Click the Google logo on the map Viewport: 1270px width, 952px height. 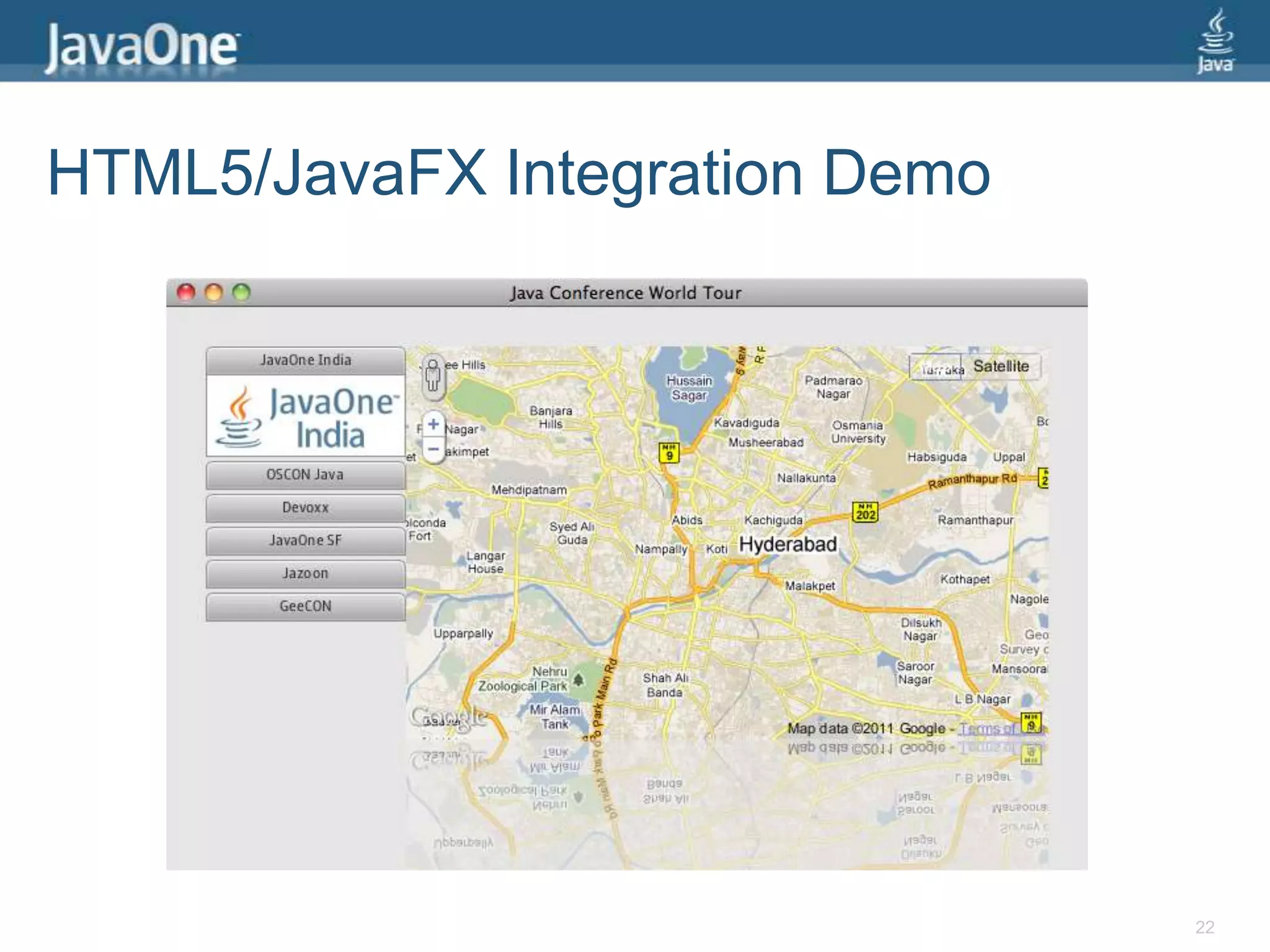pyautogui.click(x=448, y=717)
